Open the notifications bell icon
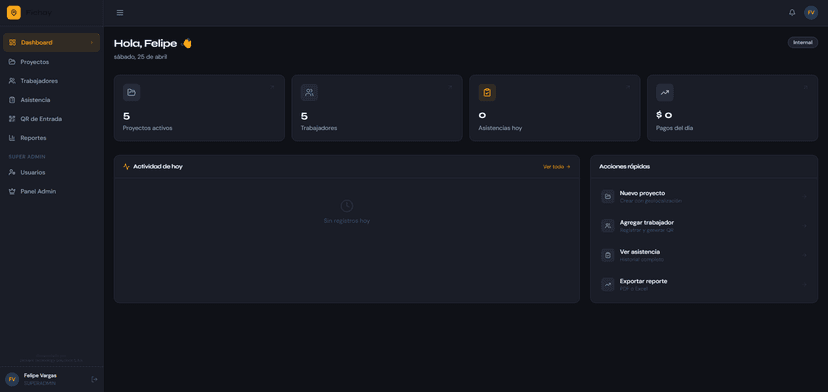The width and height of the screenshot is (828, 392). pyautogui.click(x=792, y=13)
